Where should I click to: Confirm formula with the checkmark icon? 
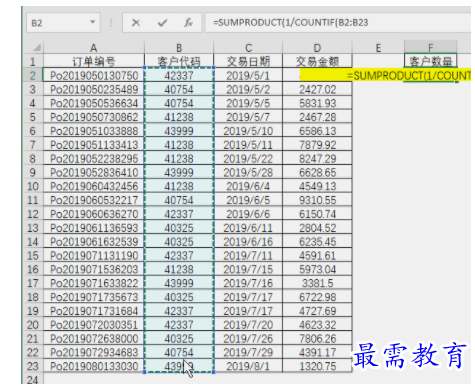coord(162,23)
